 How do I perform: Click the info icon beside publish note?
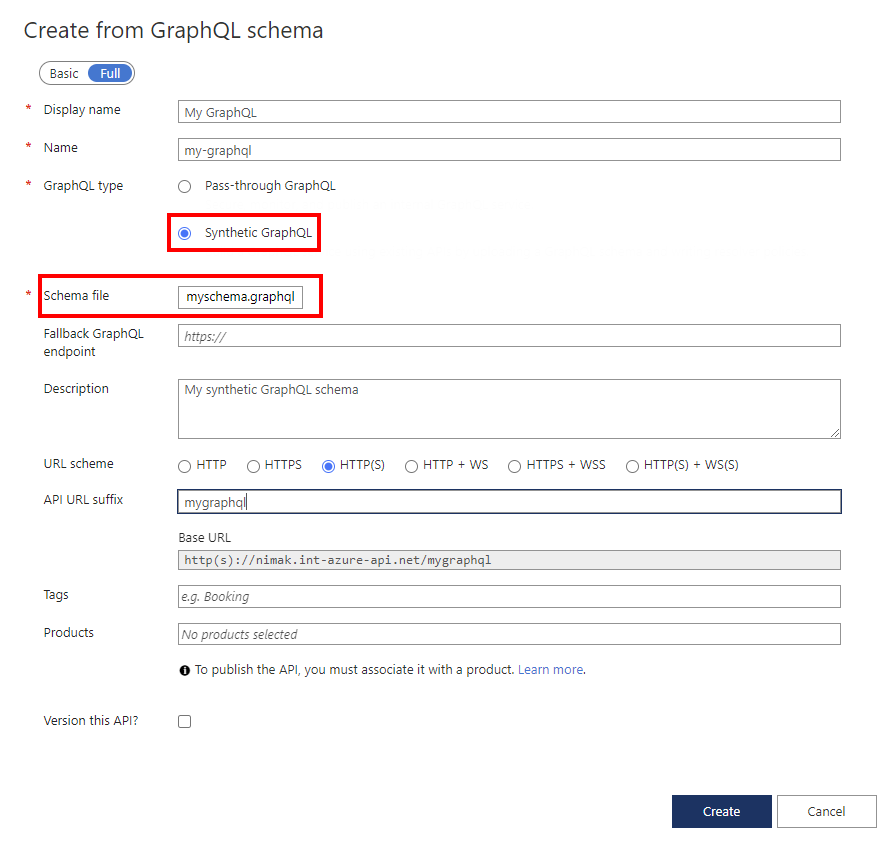(x=184, y=670)
